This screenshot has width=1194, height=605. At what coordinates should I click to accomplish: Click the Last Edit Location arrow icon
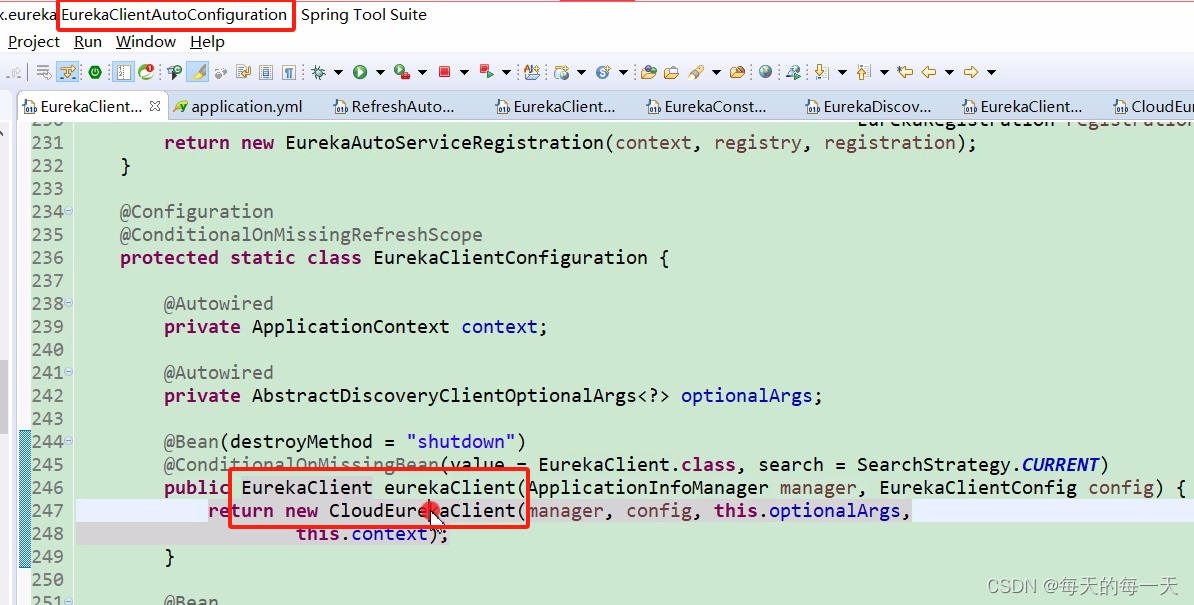[x=905, y=72]
